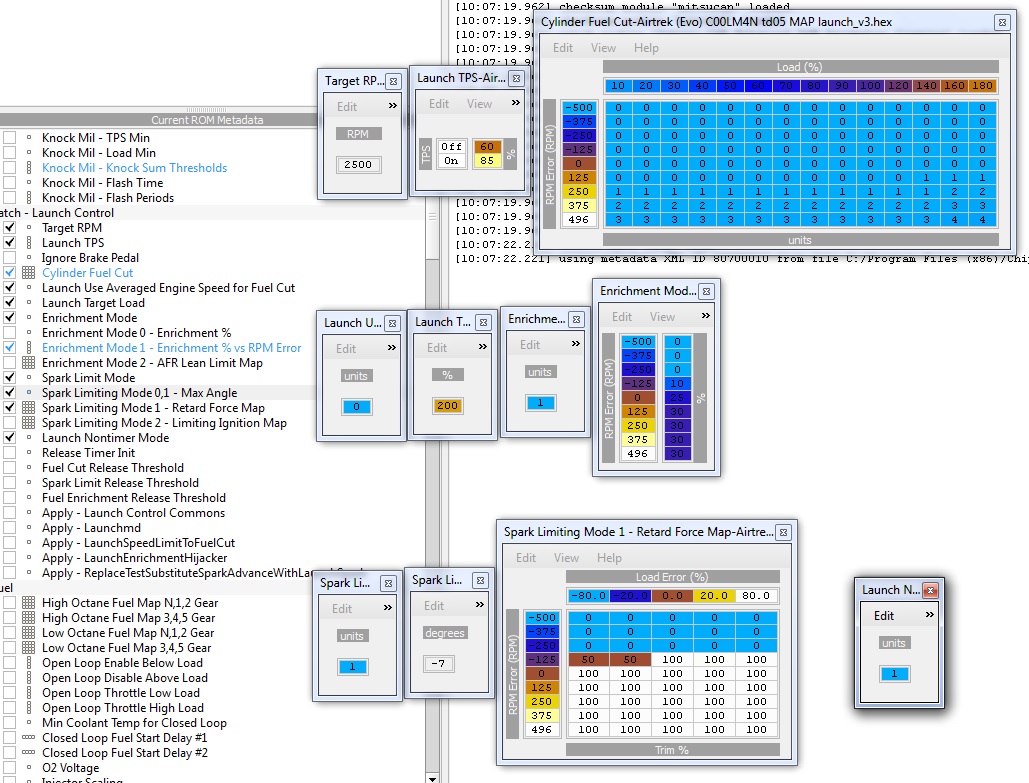This screenshot has width=1029, height=783.
Task: Open the Edit menu in the Cylinder Fuel Cut window
Action: 562,48
